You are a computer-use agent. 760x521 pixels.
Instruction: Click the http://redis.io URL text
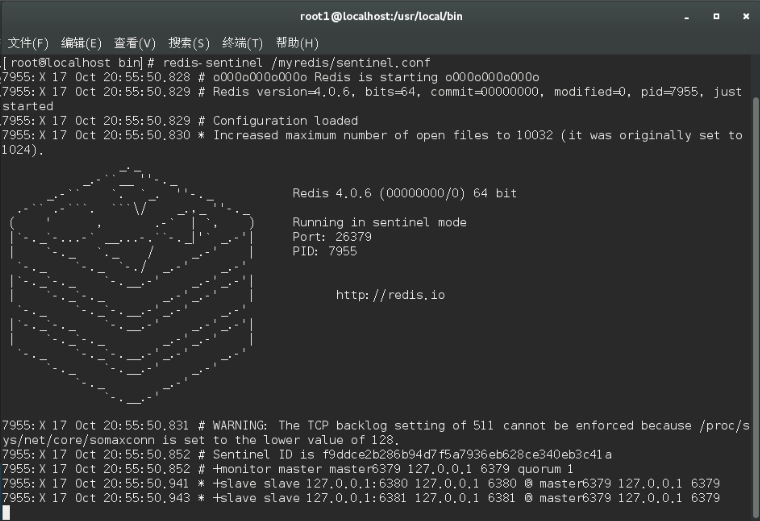point(390,295)
